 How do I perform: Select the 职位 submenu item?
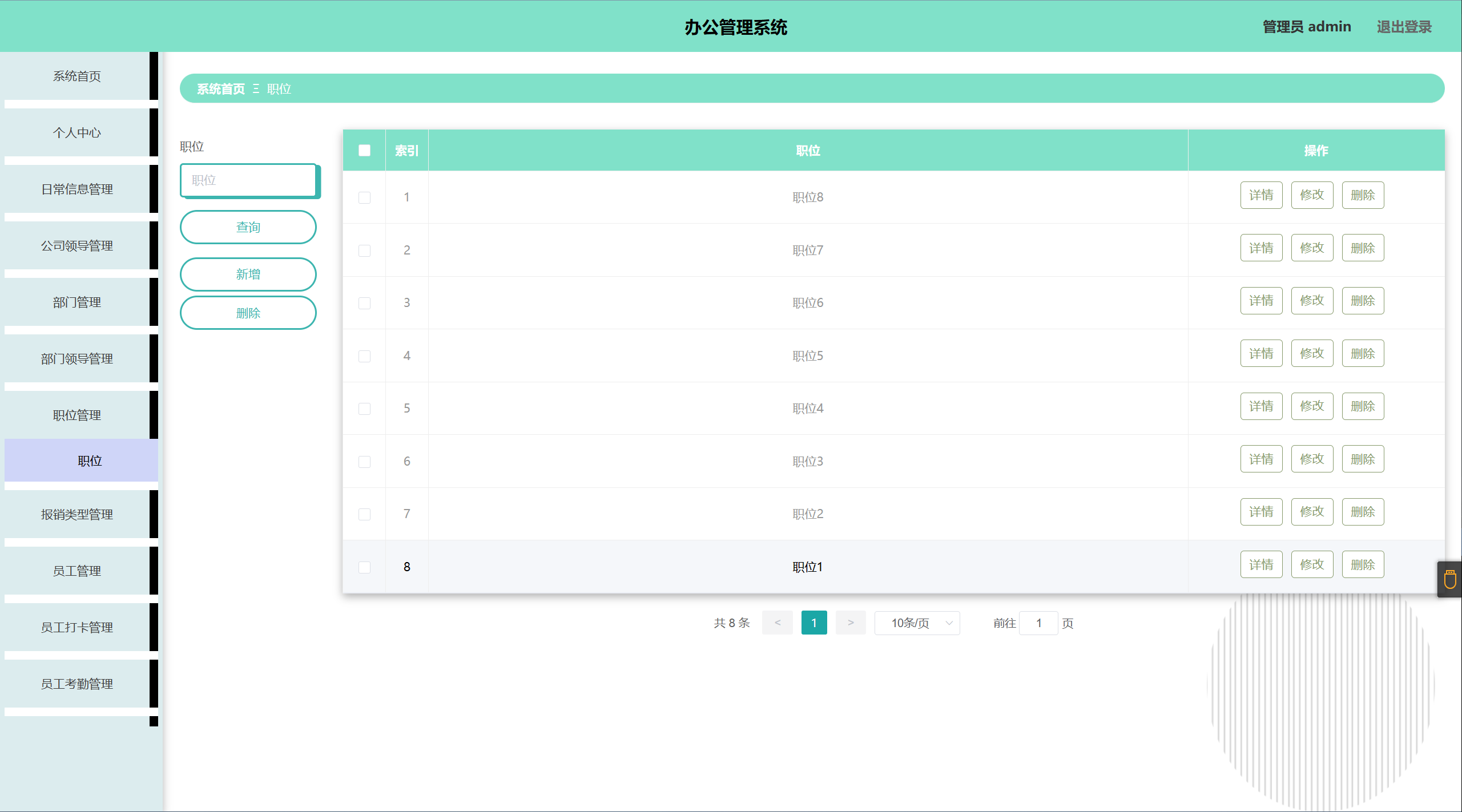(81, 460)
